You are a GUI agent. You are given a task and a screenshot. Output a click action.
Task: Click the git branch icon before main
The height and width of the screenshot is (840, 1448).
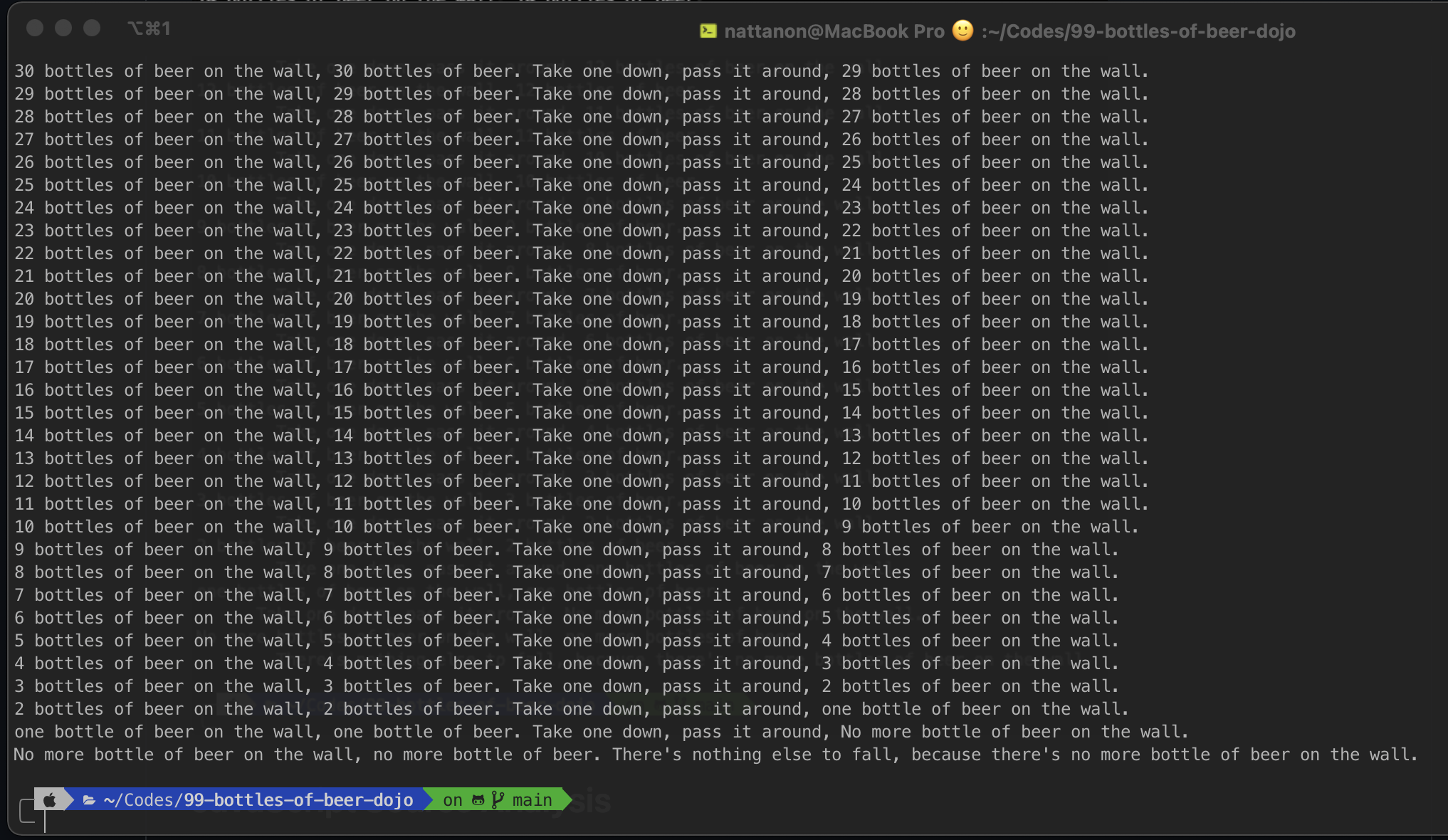498,800
